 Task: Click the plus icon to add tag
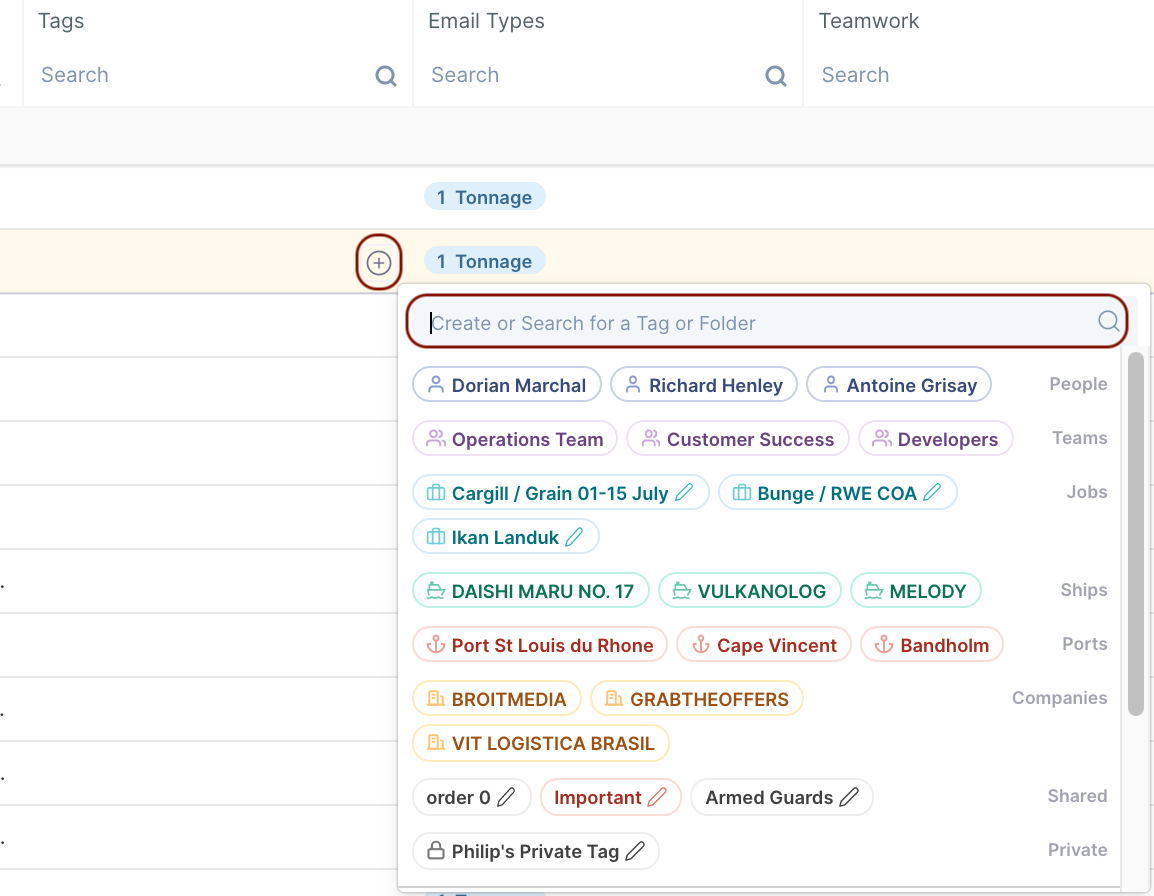[x=379, y=263]
